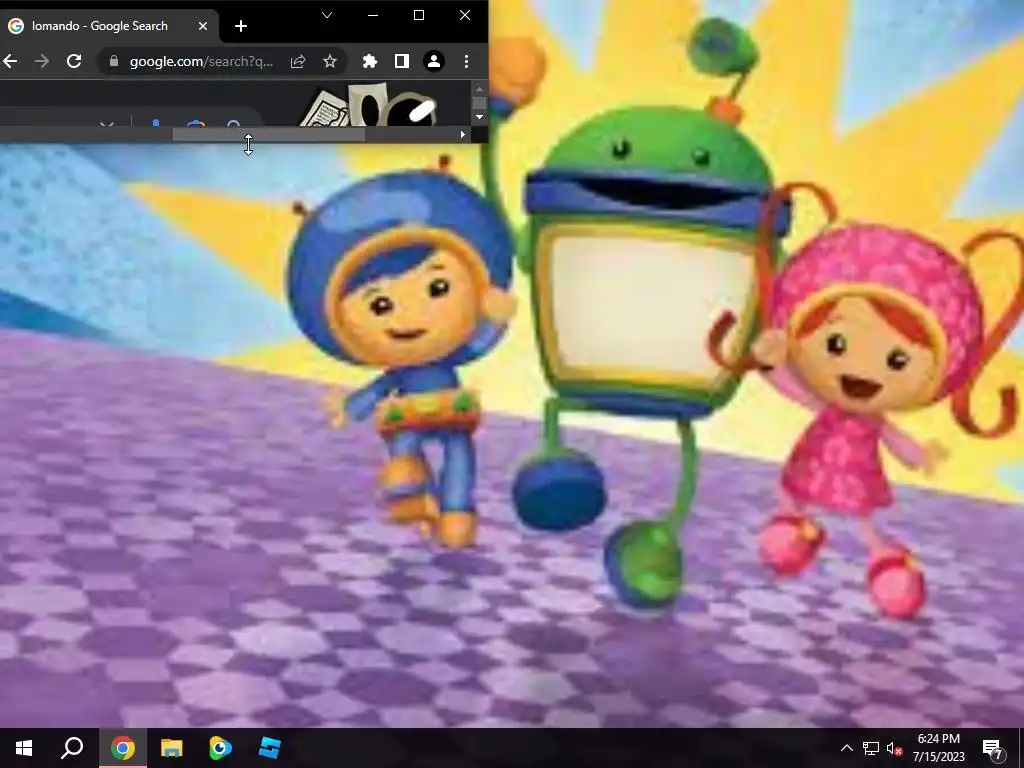The image size is (1024, 768).
Task: Click the horizontal scrollbar thumb
Action: coord(268,135)
